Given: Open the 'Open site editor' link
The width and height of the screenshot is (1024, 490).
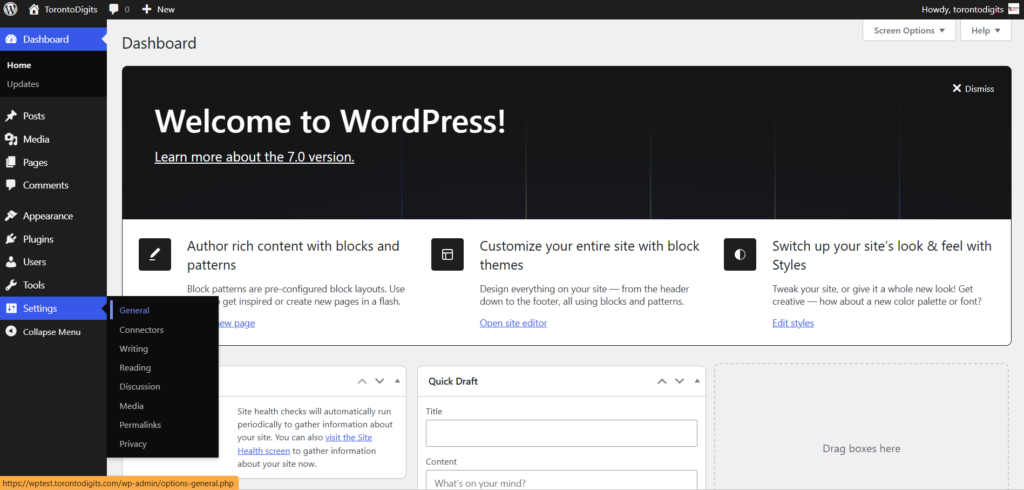Looking at the screenshot, I should (x=513, y=323).
